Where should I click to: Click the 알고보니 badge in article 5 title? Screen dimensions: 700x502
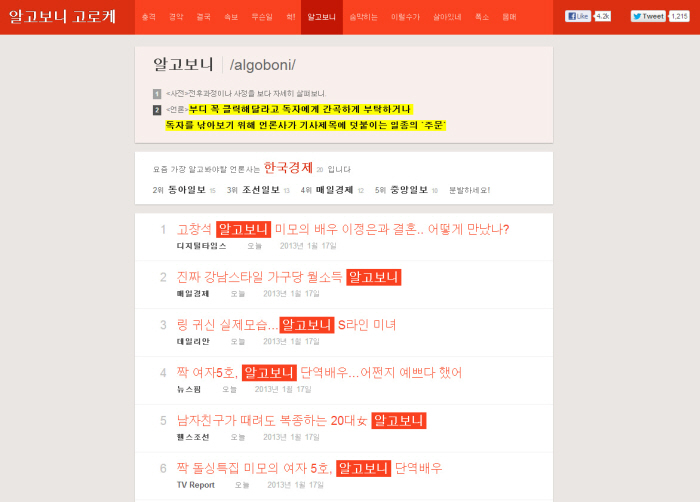[399, 420]
